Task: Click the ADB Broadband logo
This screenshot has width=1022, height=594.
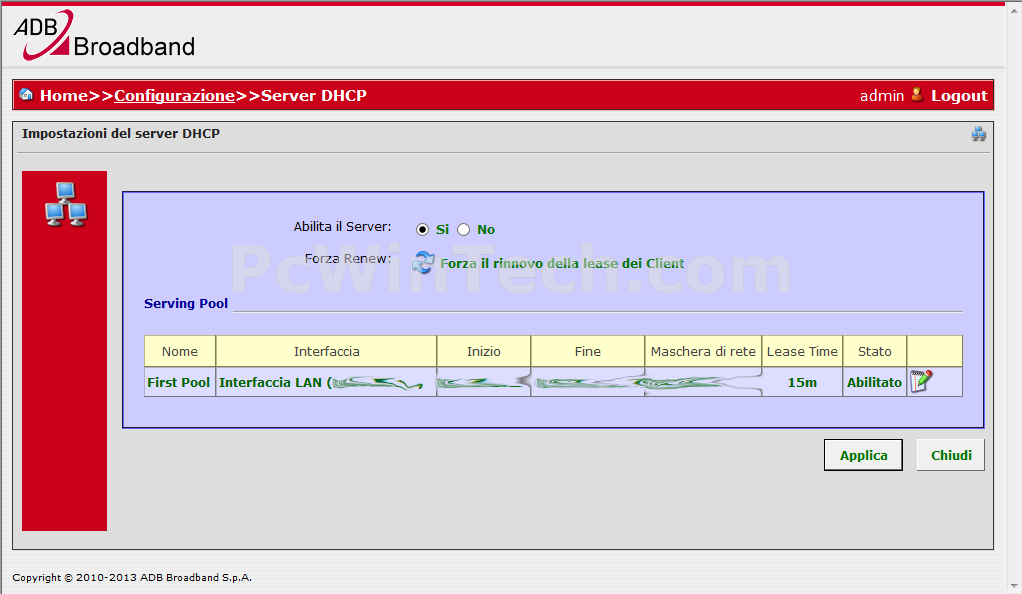Action: tap(104, 36)
